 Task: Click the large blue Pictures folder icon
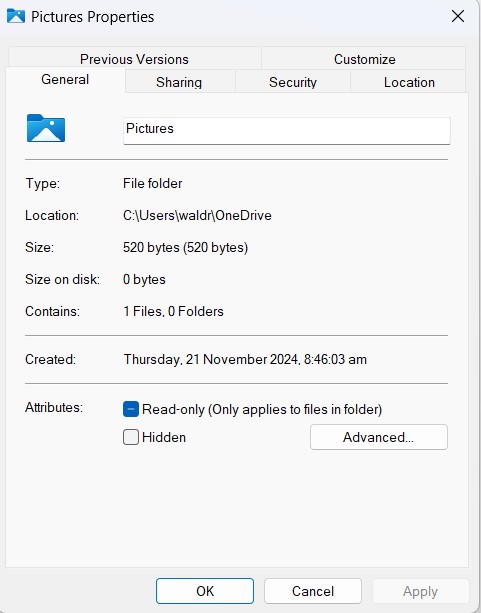click(x=46, y=128)
